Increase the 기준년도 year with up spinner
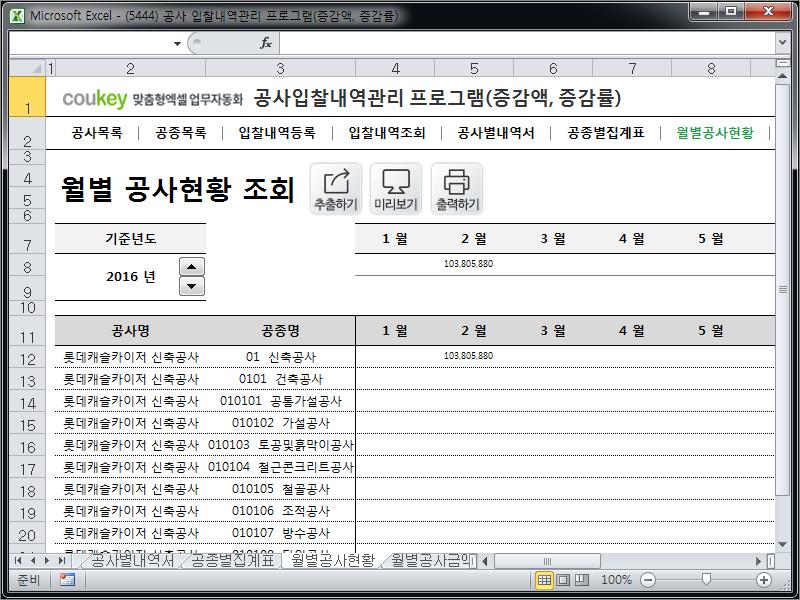The image size is (800, 600). click(192, 266)
